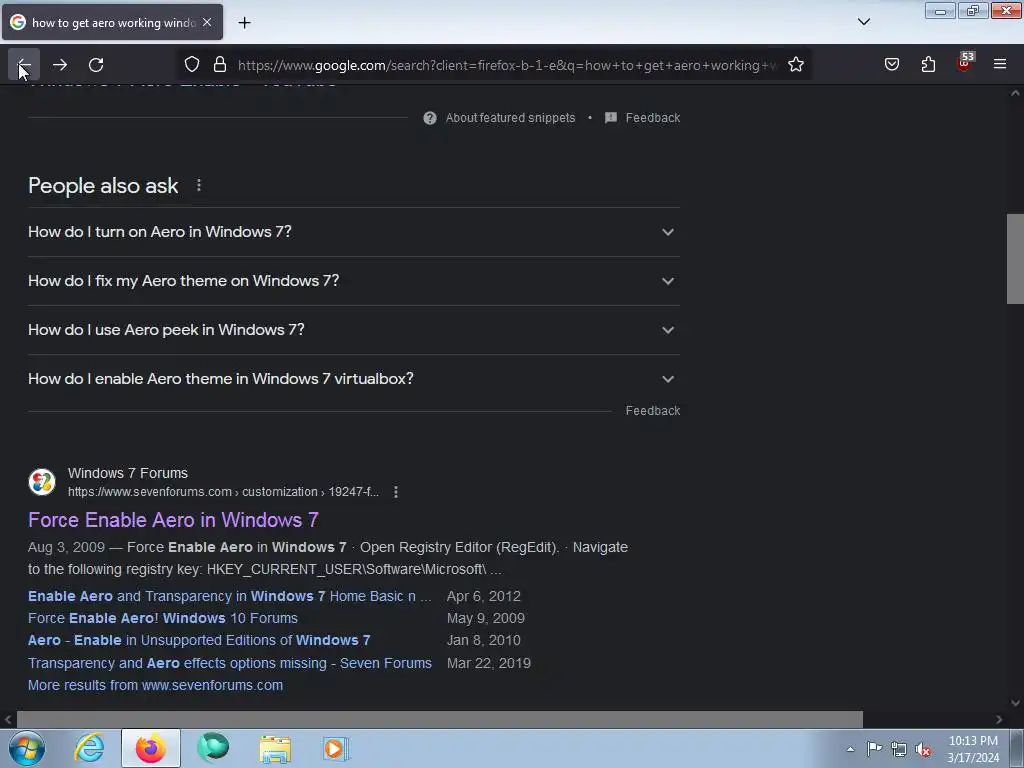Show site security padlock info

click(220, 65)
